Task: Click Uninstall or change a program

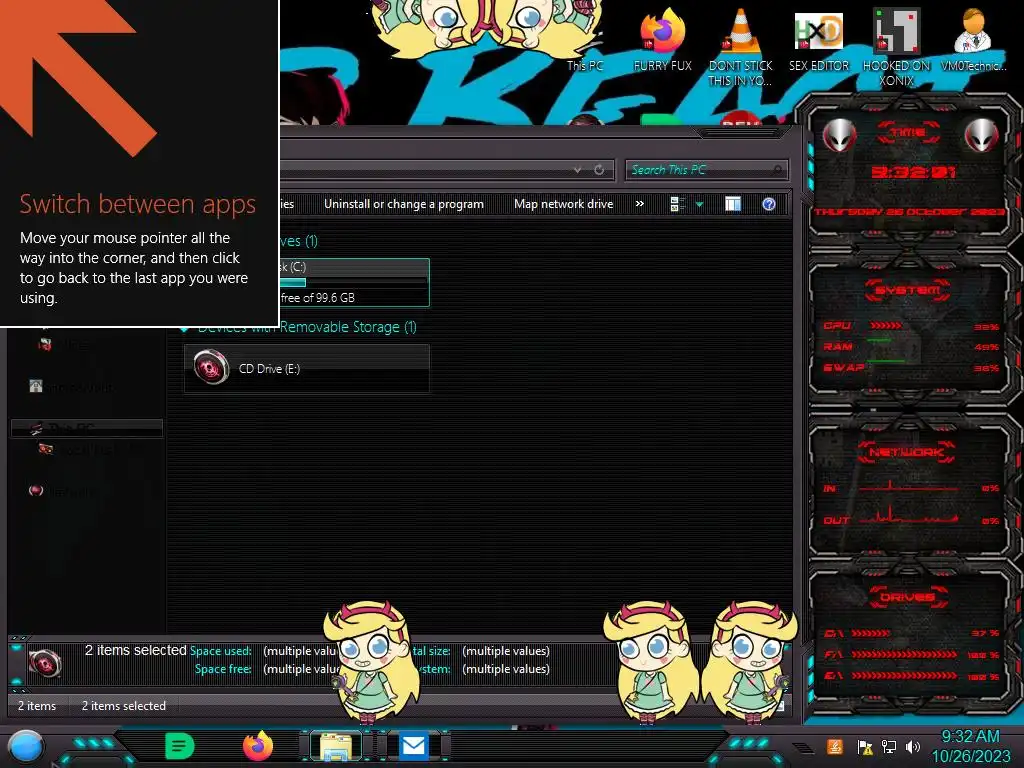Action: [404, 204]
